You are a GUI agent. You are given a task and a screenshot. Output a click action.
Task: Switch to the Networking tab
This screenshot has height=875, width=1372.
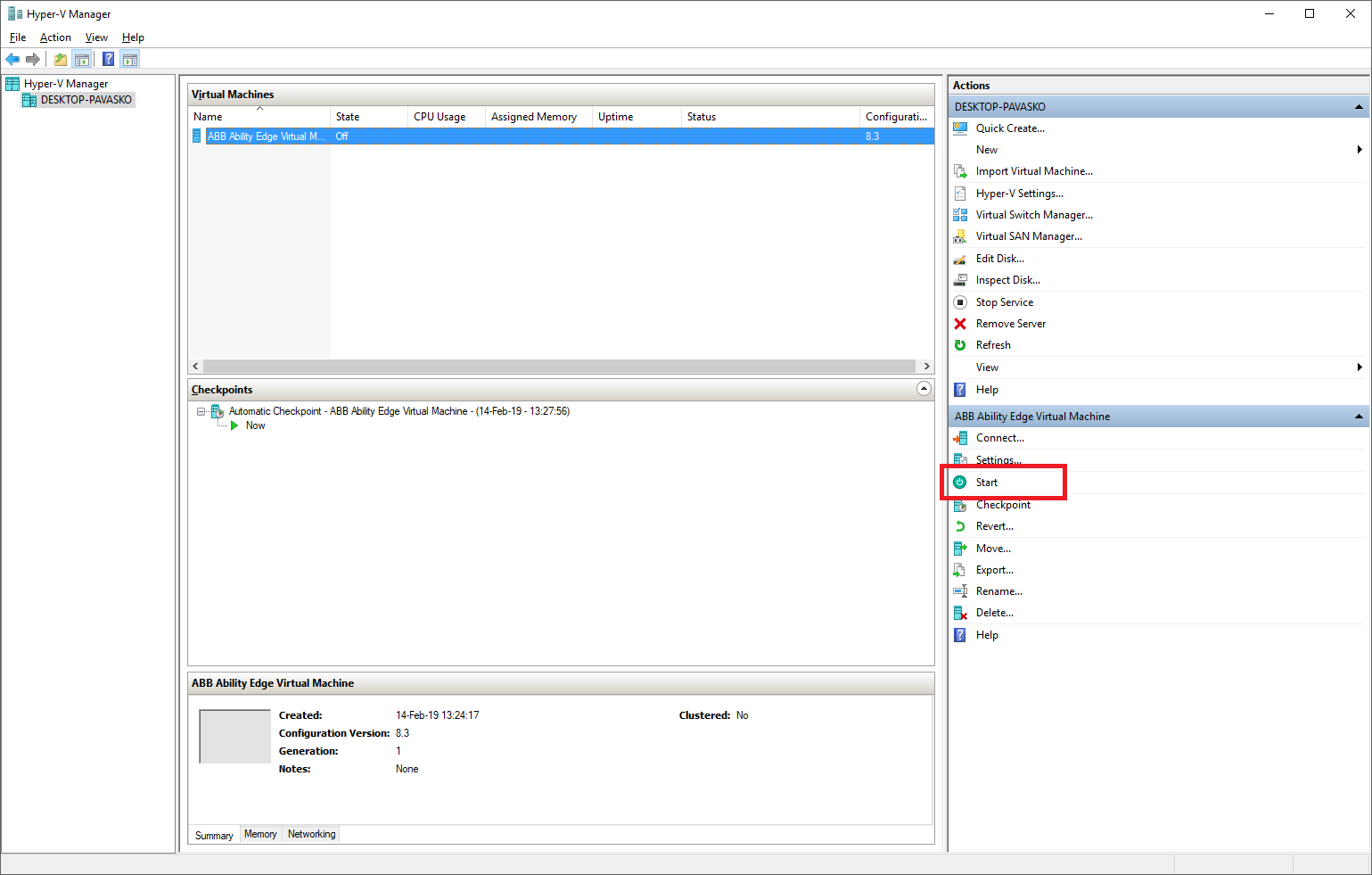click(312, 834)
